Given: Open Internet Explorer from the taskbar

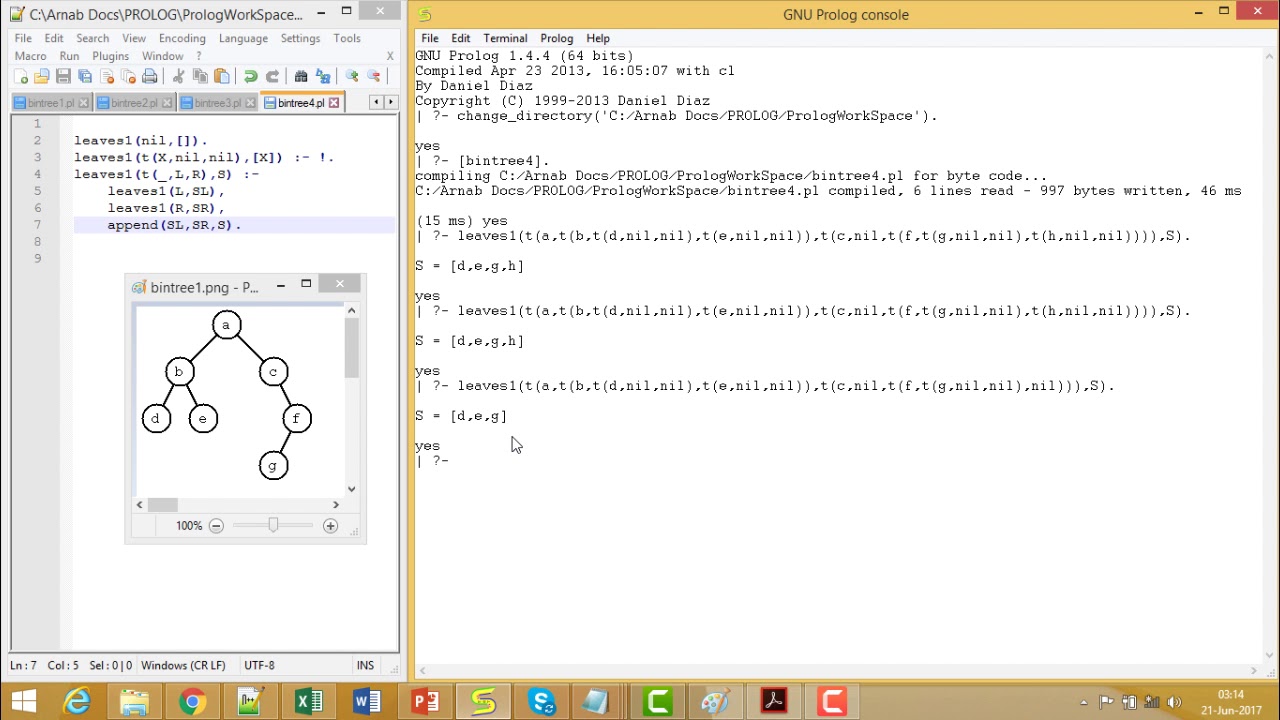Looking at the screenshot, I should click(x=77, y=702).
